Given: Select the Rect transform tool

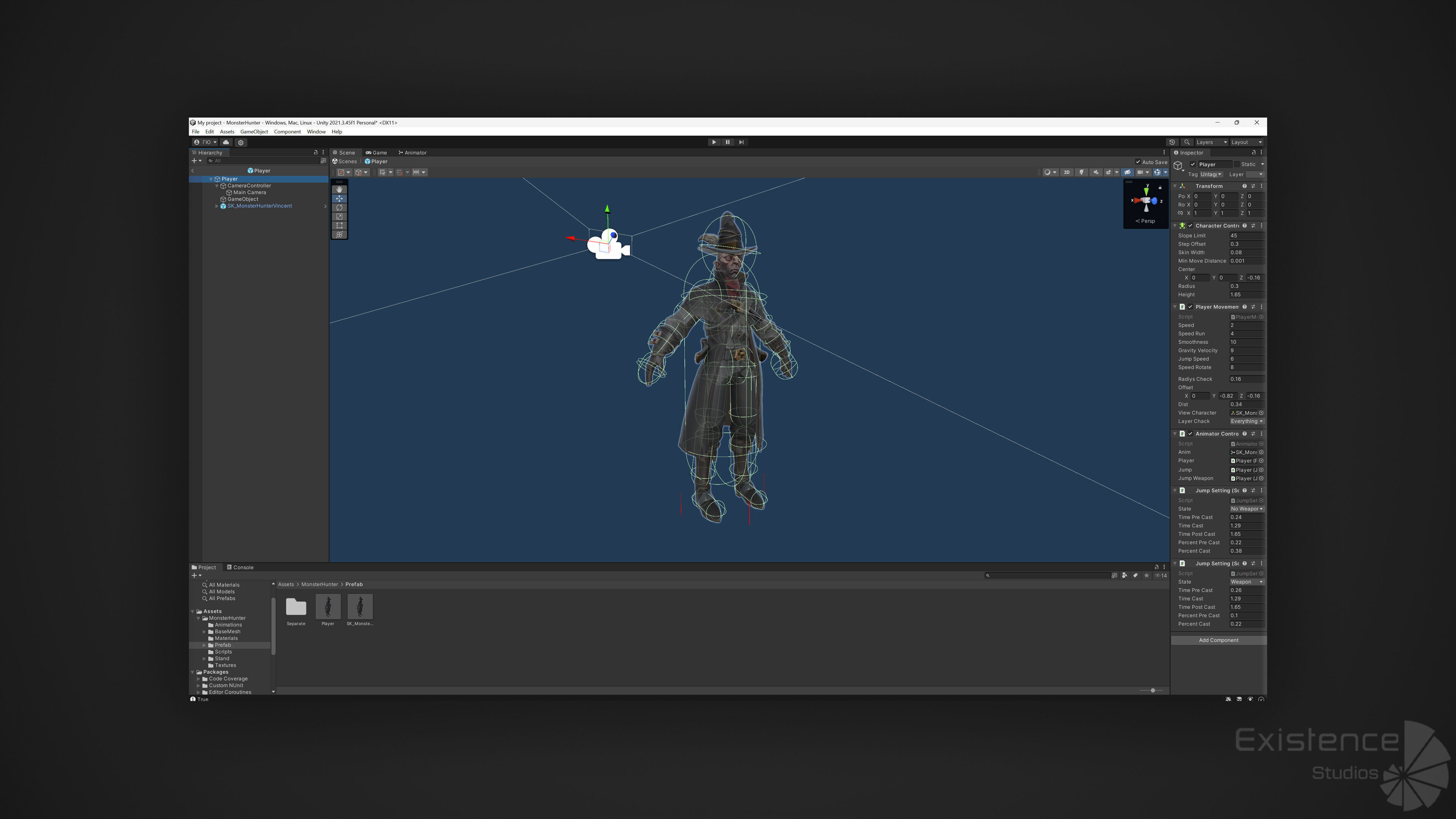Looking at the screenshot, I should 339,226.
